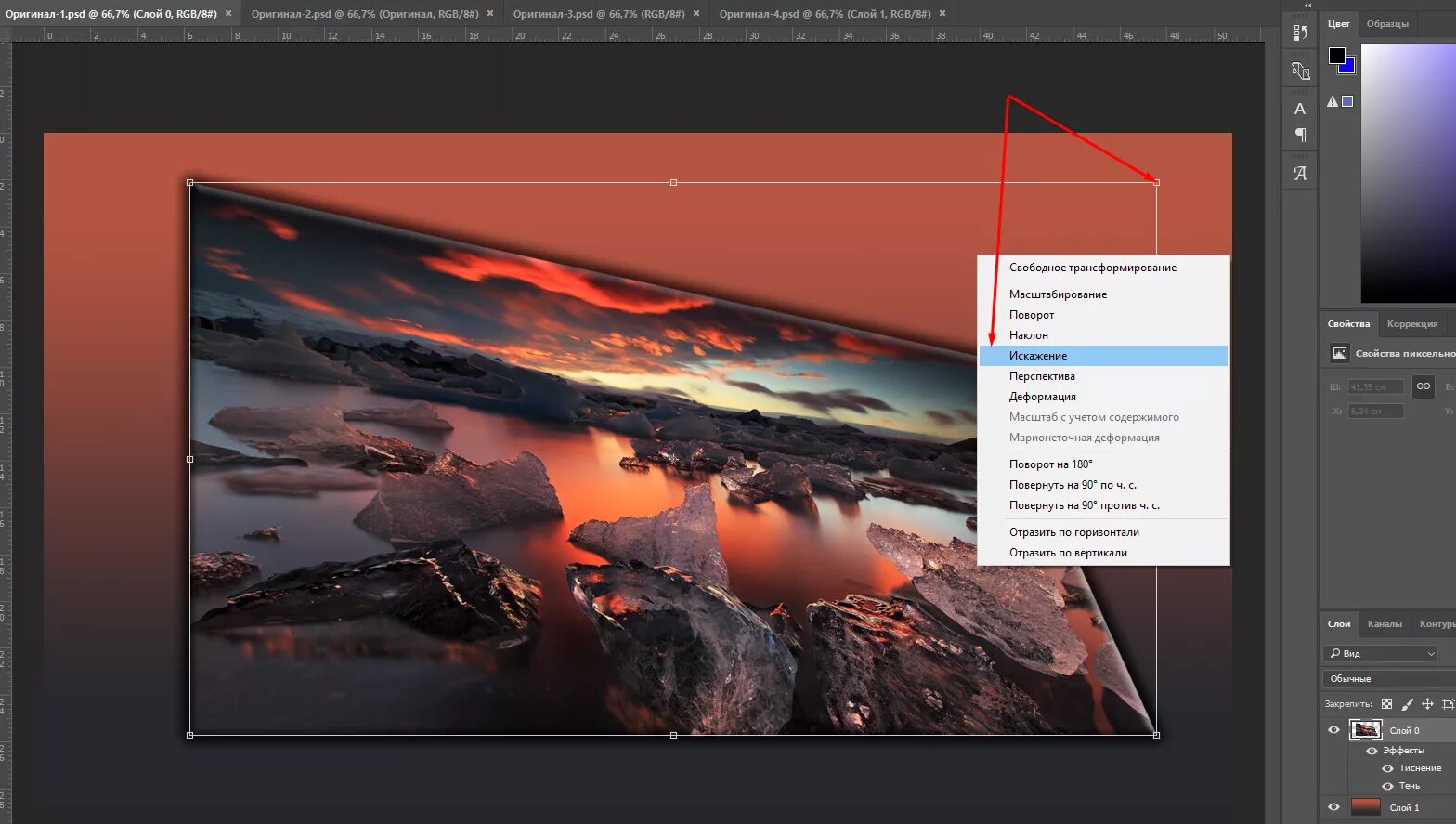Click the overlapping-shapes panel icon below History

pyautogui.click(x=1300, y=71)
